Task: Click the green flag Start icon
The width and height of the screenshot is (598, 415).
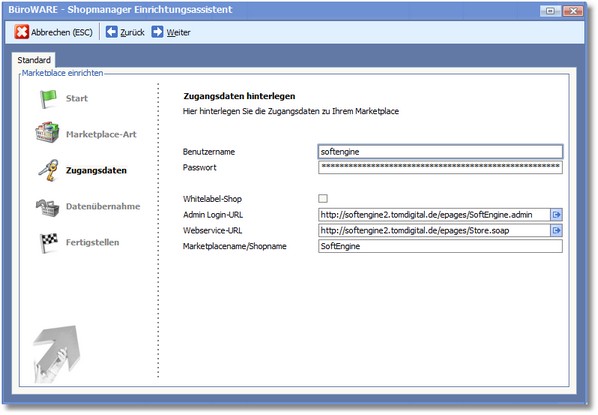Action: tap(48, 98)
